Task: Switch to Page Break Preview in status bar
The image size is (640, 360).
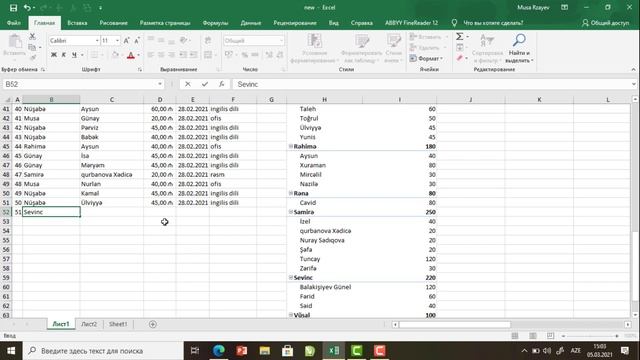Action: coord(550,336)
